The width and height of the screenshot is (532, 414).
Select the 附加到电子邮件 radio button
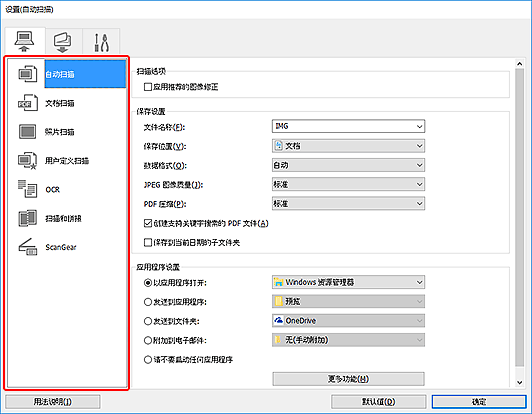point(148,340)
